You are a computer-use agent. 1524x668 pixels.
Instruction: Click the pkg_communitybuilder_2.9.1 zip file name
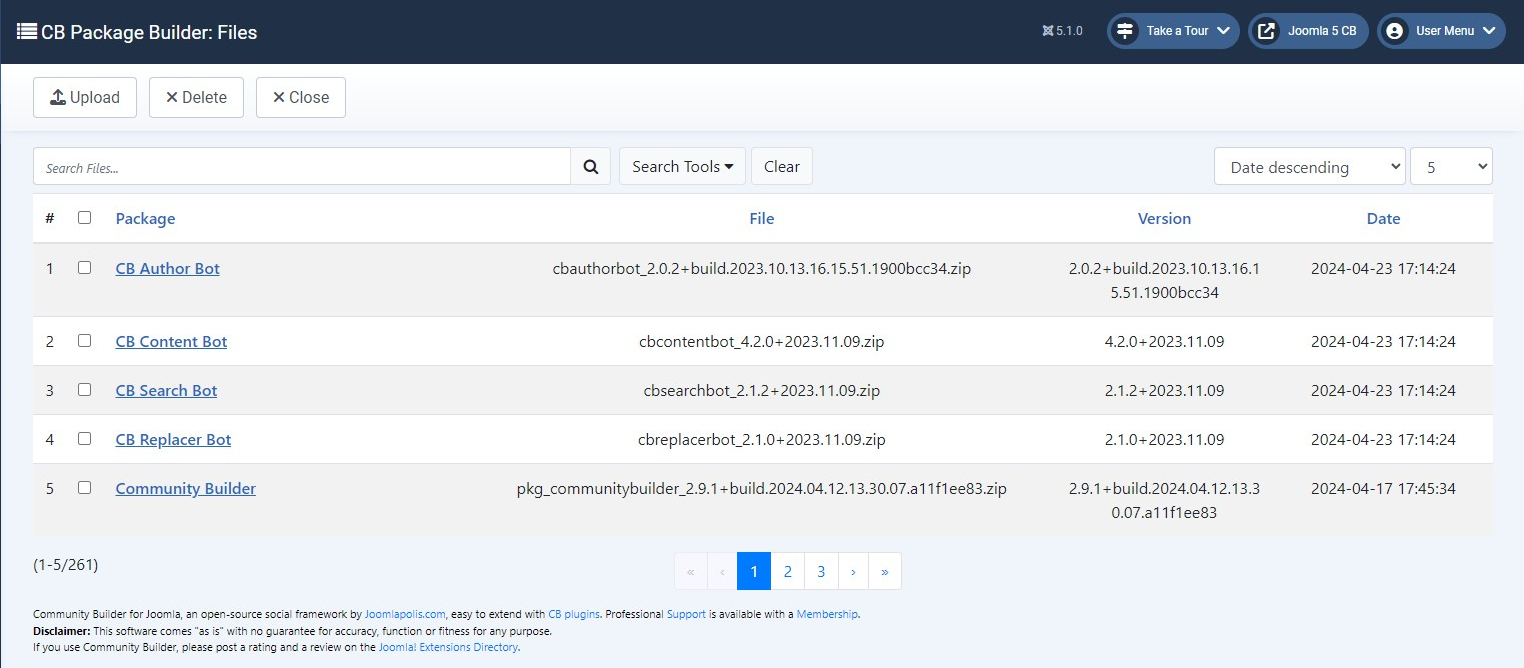click(x=762, y=488)
